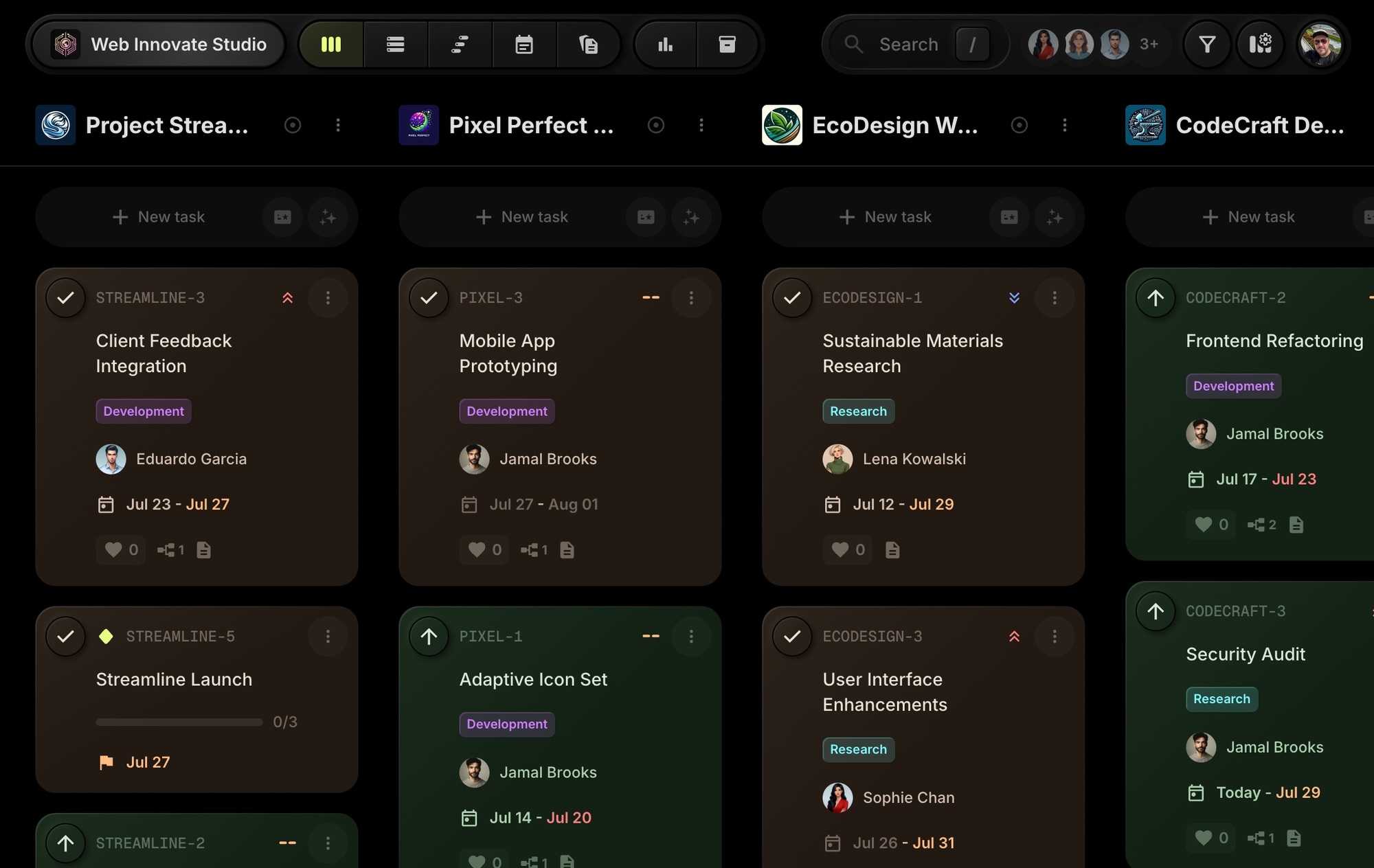Toggle completion check on ECODESIGN-3
The width and height of the screenshot is (1374, 868).
[792, 636]
